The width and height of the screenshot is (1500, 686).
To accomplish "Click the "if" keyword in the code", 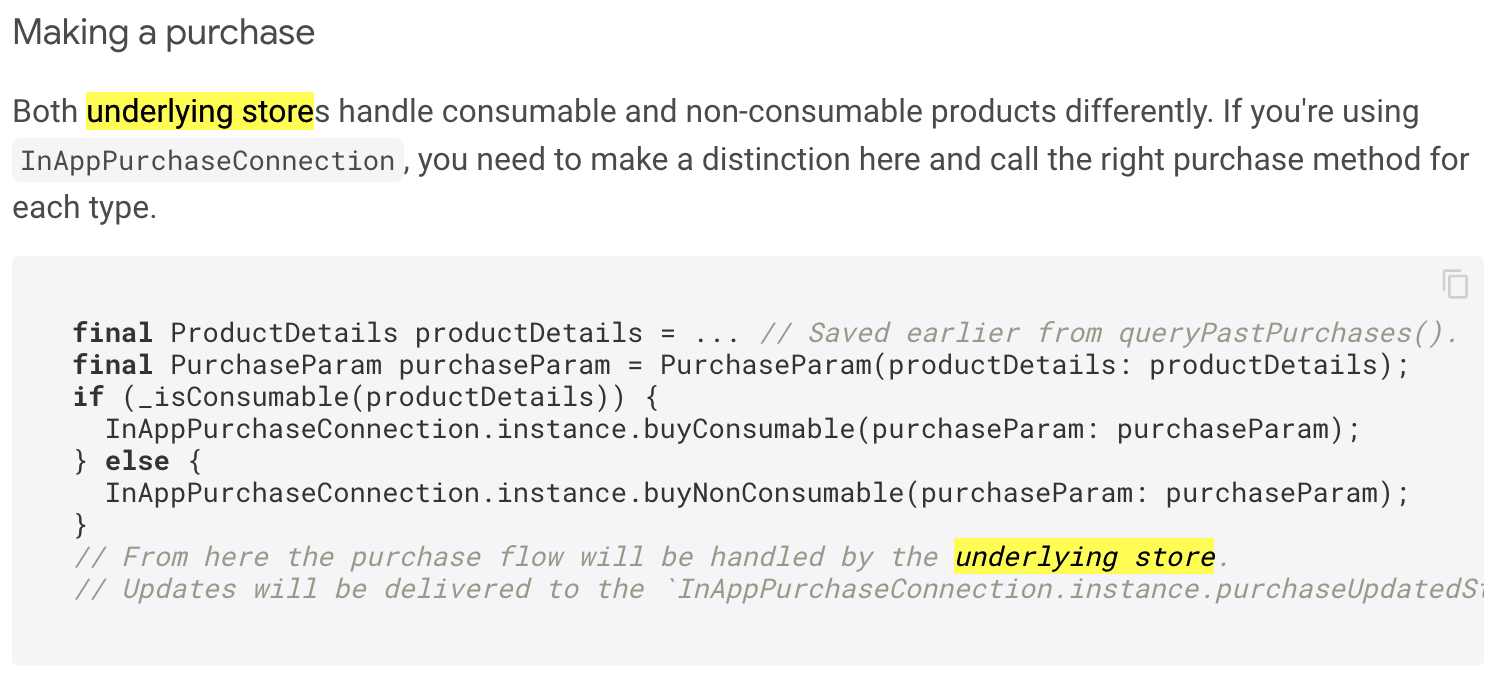I will [88, 397].
